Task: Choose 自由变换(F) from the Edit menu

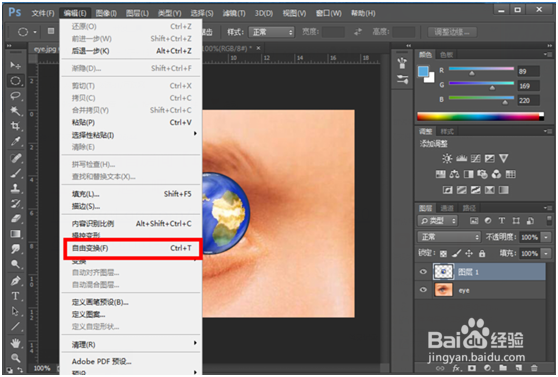Action: pos(132,248)
